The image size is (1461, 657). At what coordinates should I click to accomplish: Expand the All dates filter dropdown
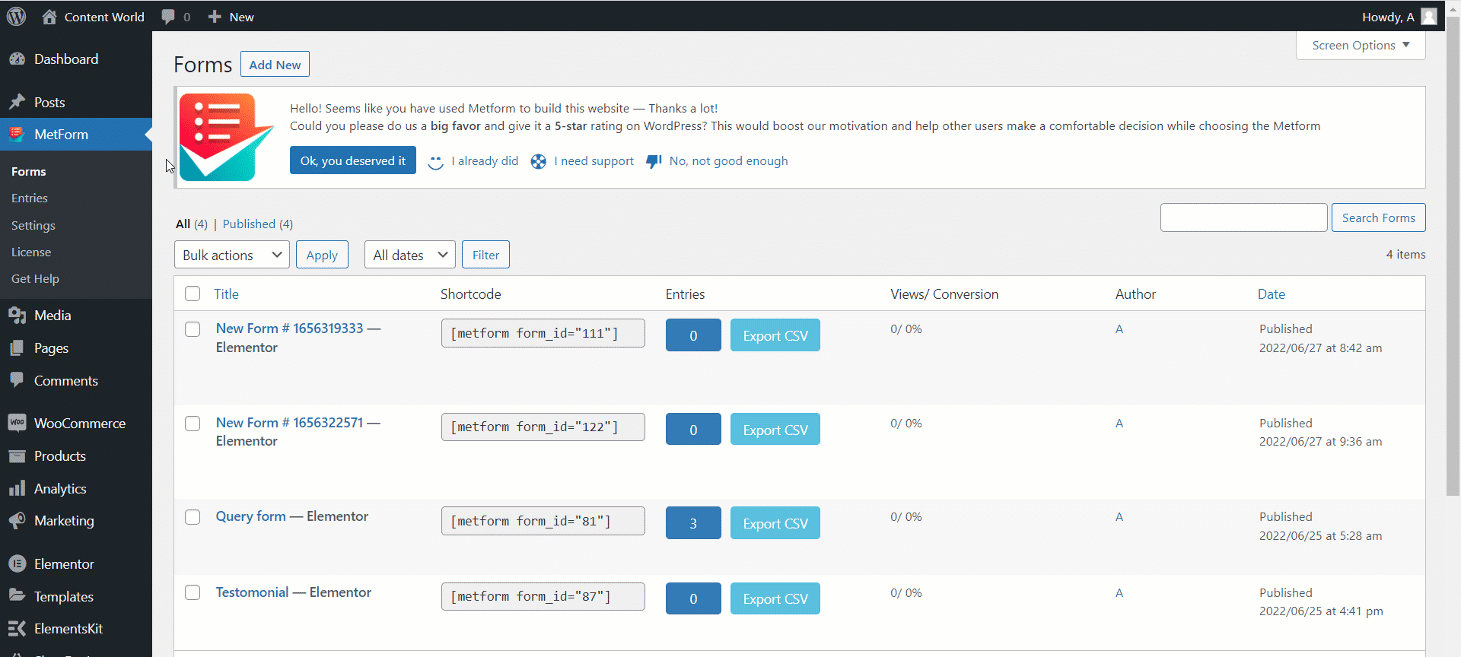tap(410, 255)
